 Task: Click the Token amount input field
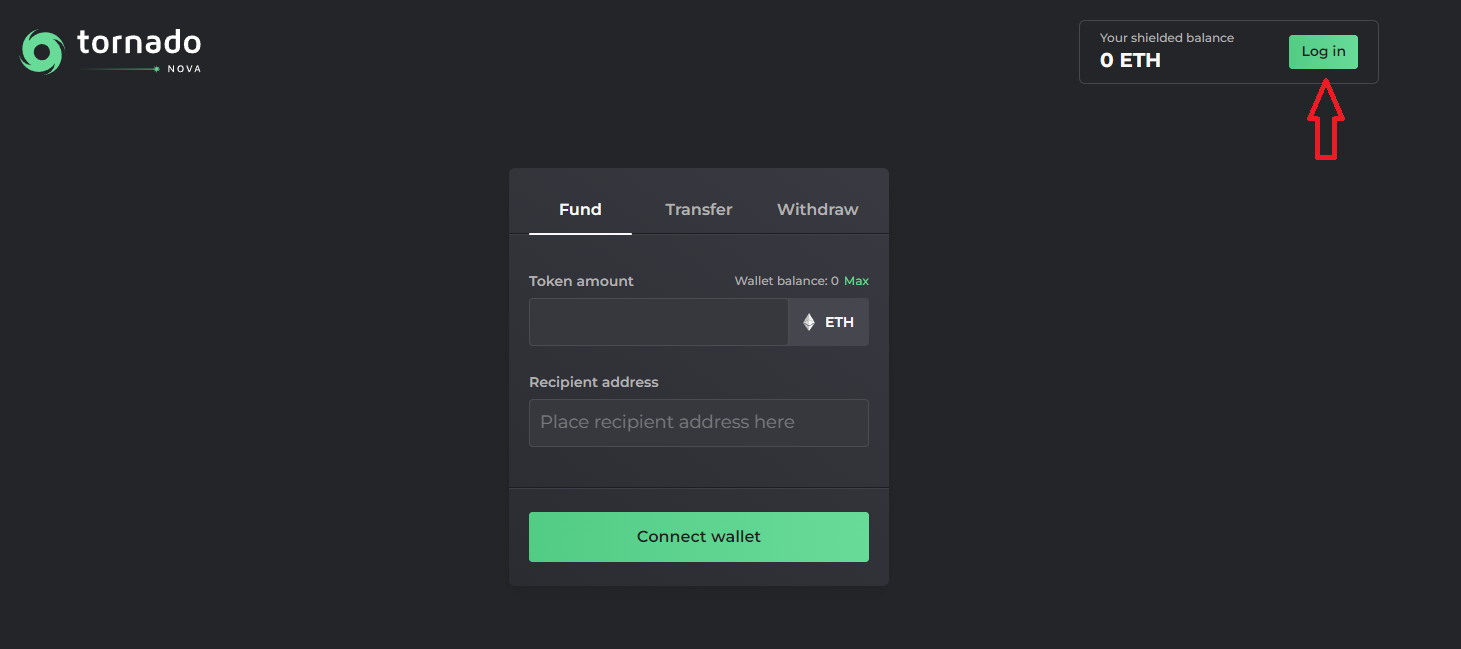(x=658, y=321)
